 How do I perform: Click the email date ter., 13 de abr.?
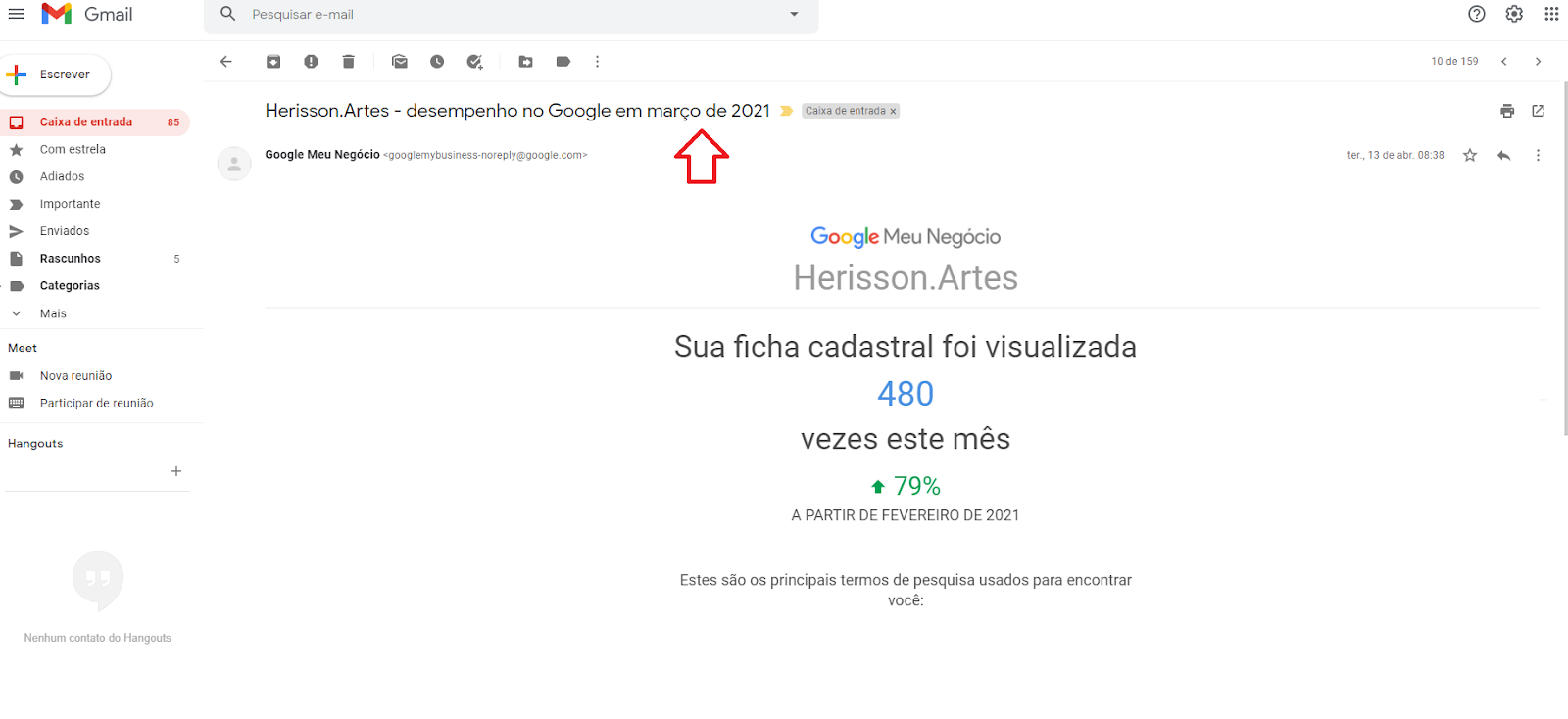tap(1396, 155)
